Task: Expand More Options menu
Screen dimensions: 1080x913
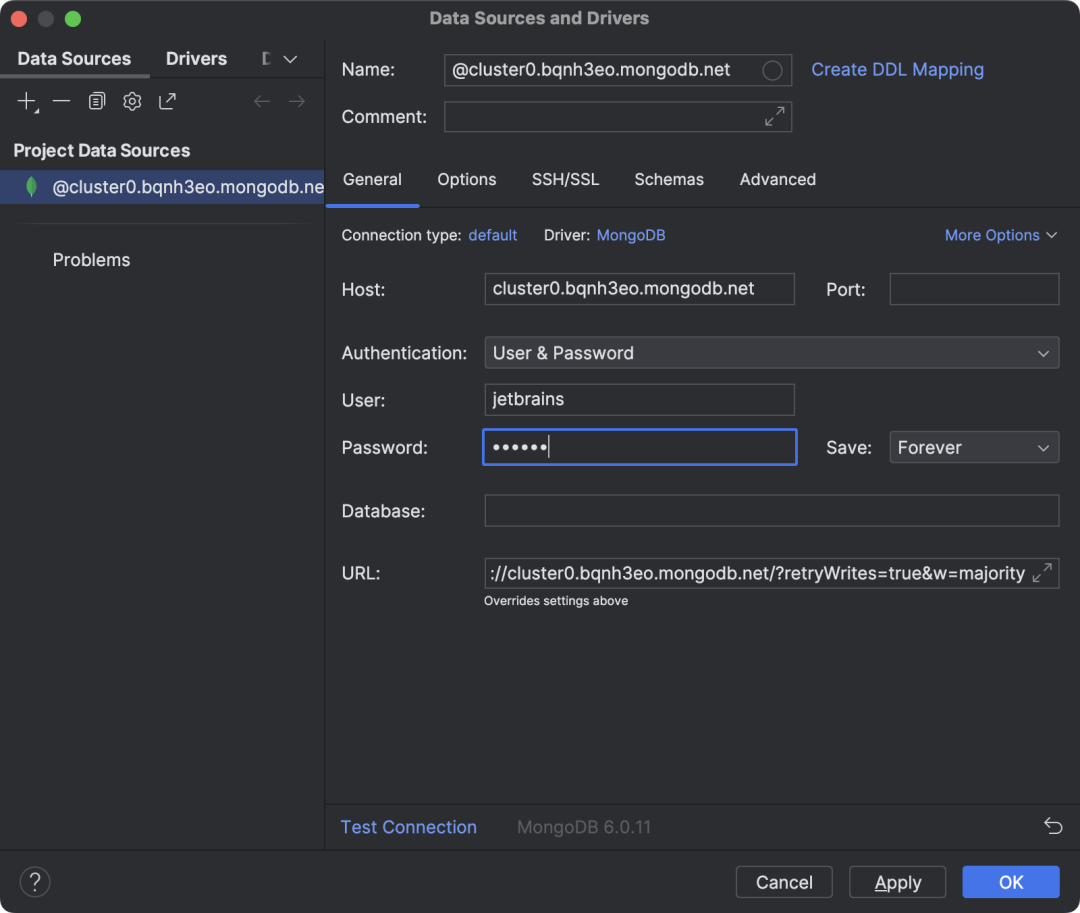Action: (x=1001, y=235)
